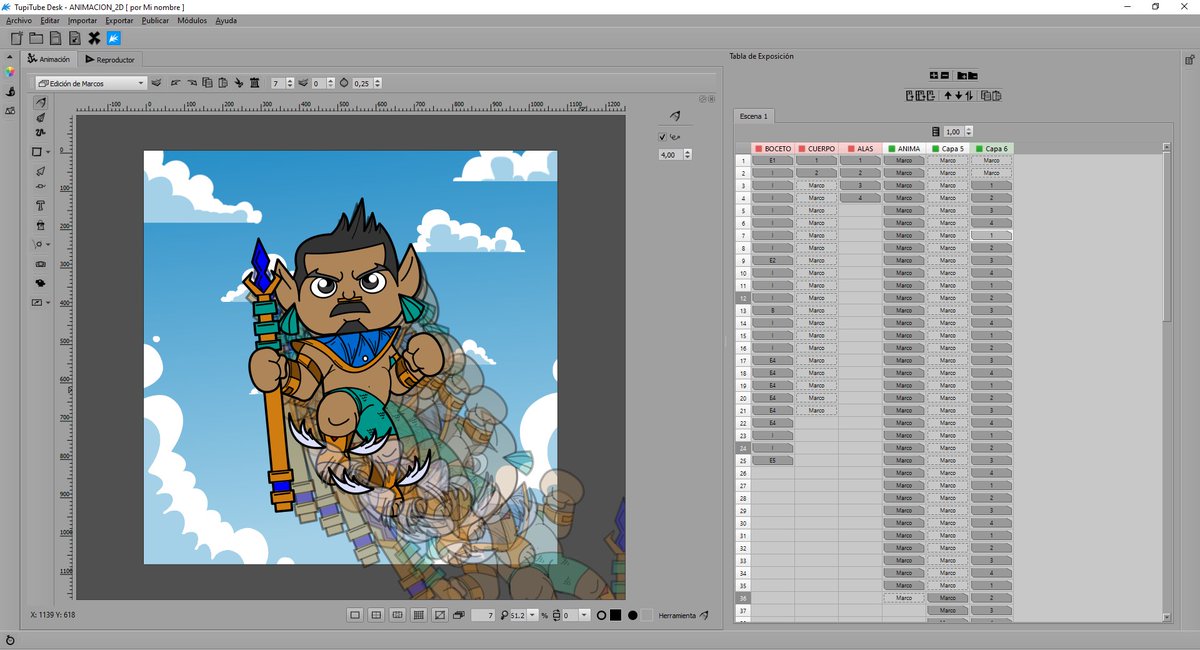Open the color palette panel icon
This screenshot has width=1200, height=650.
(10, 72)
